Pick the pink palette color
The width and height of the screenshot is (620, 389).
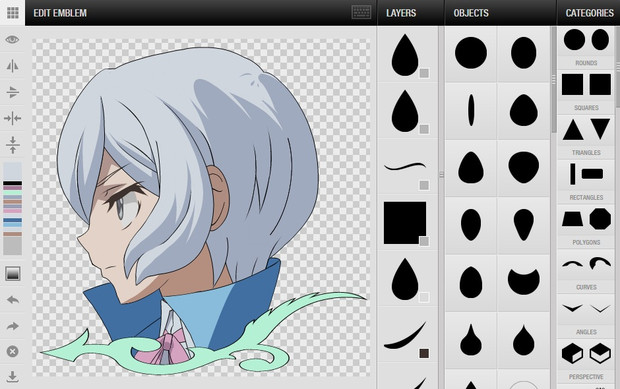[13, 211]
